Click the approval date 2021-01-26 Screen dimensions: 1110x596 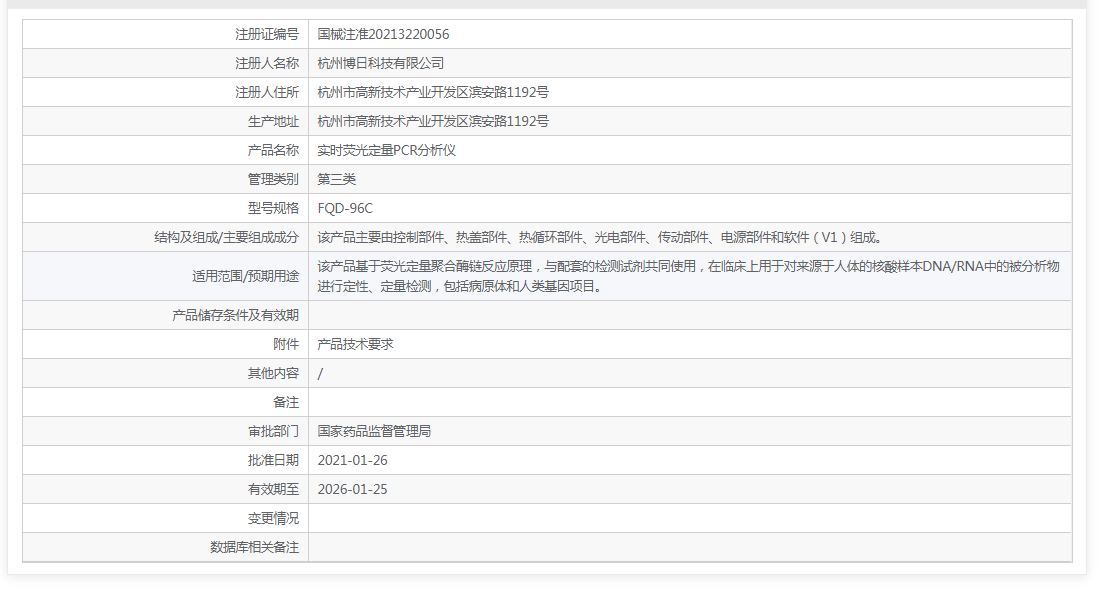pyautogui.click(x=350, y=461)
